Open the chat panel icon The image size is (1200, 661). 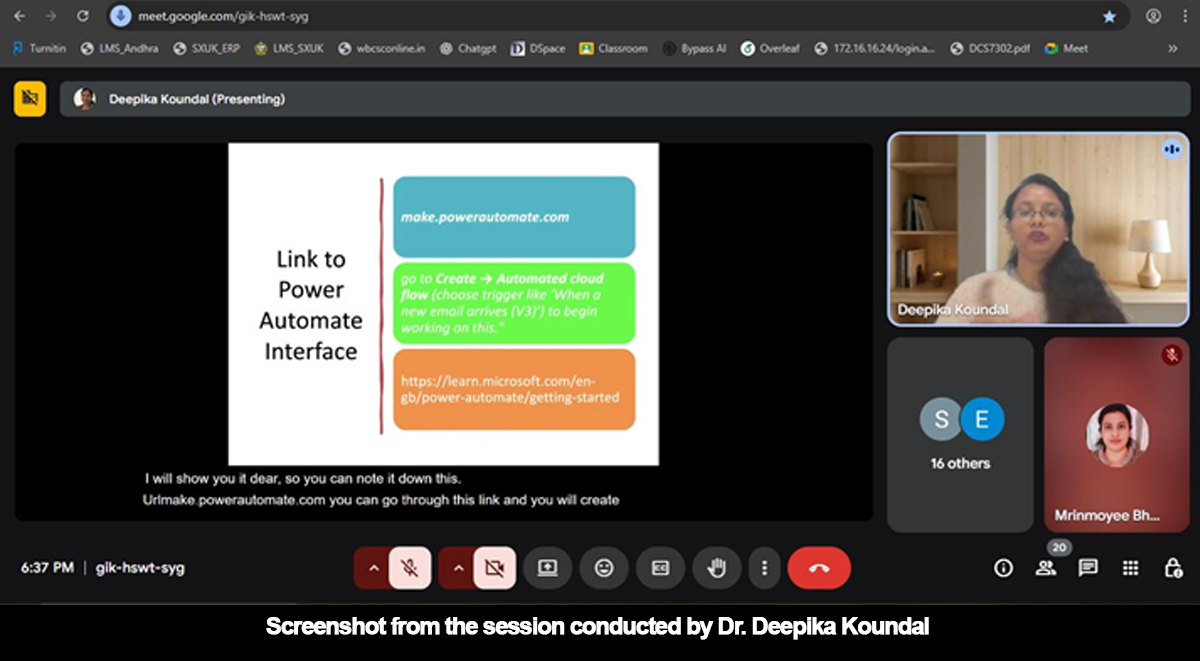(x=1088, y=568)
